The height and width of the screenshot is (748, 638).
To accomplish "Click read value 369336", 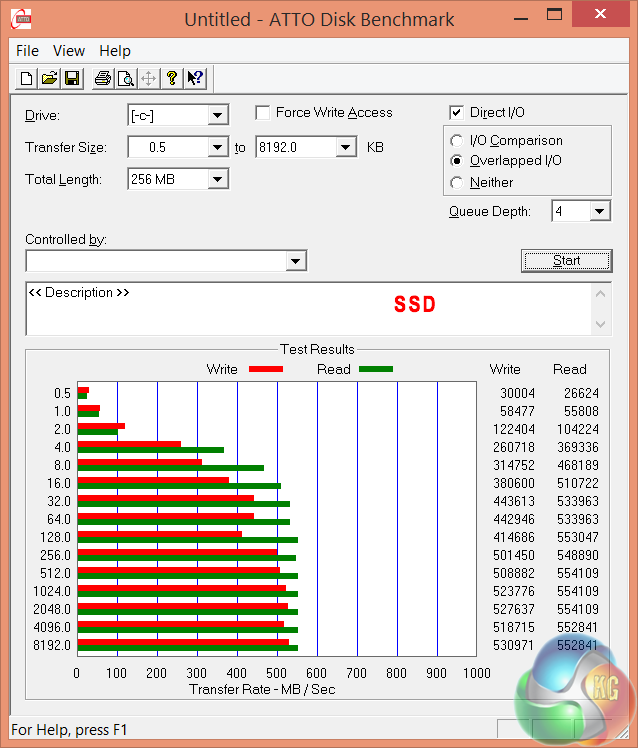I will 577,447.
